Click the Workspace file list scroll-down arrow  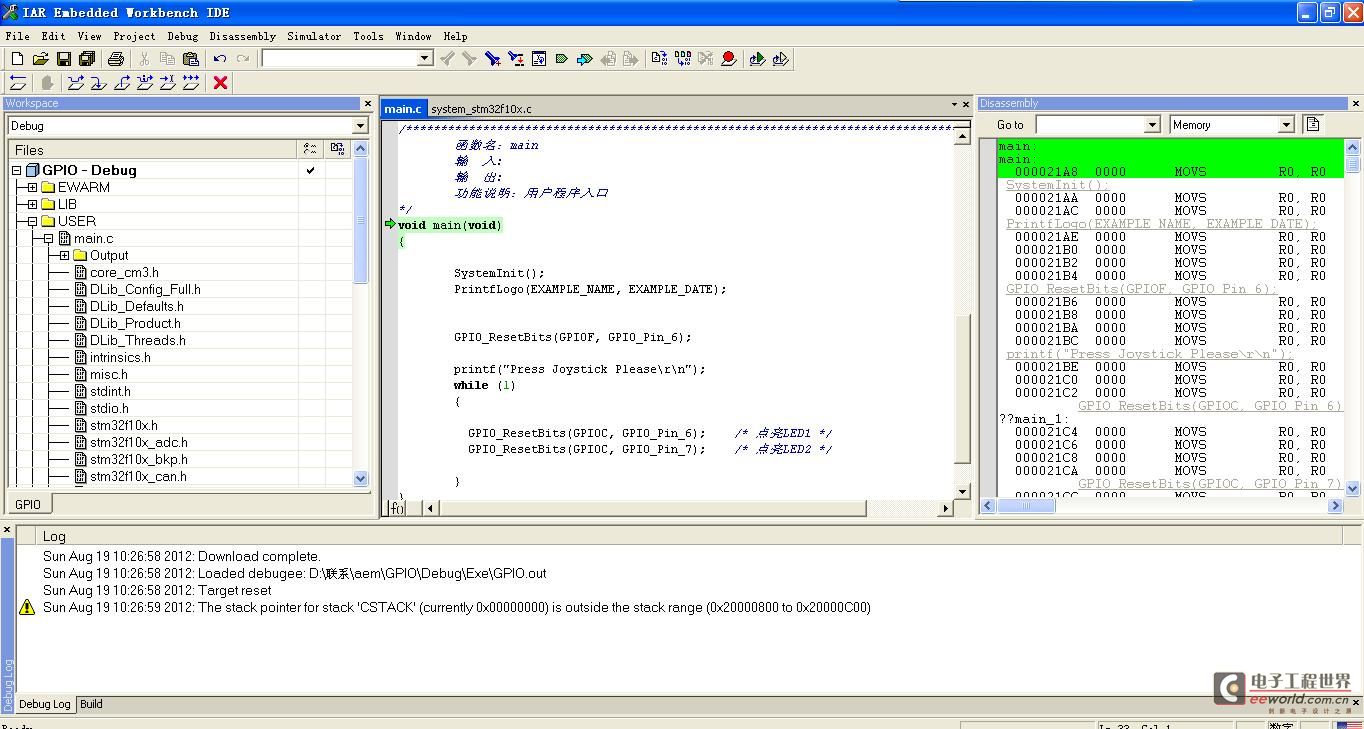tap(361, 478)
